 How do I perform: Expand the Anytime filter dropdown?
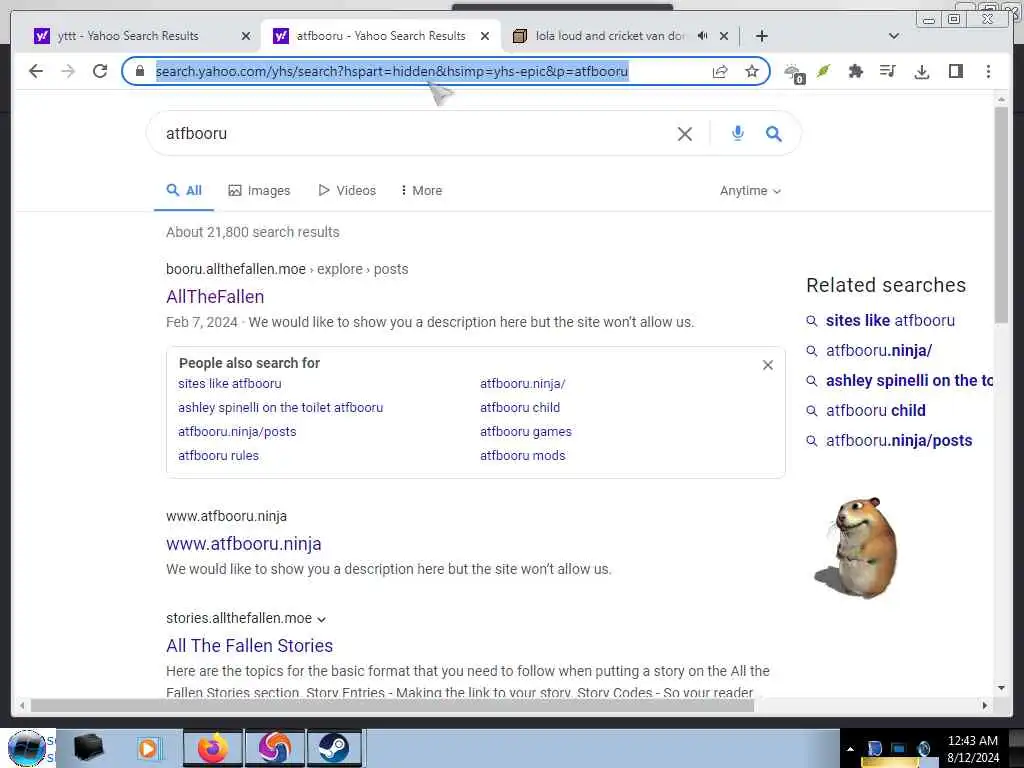click(750, 191)
